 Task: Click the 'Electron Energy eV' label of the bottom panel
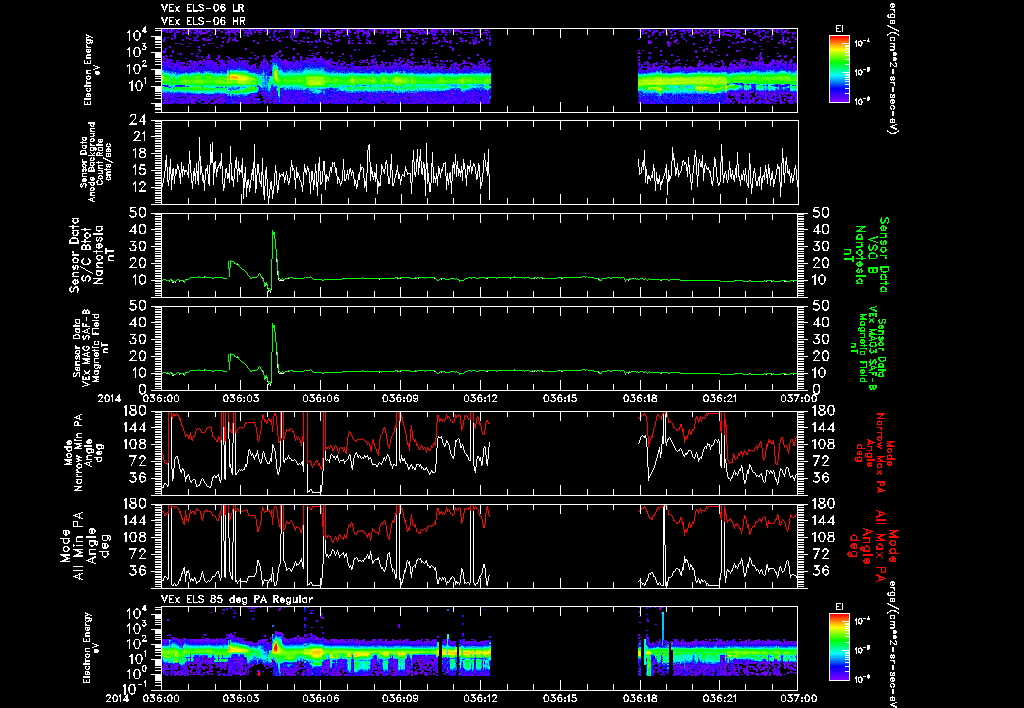pos(93,648)
